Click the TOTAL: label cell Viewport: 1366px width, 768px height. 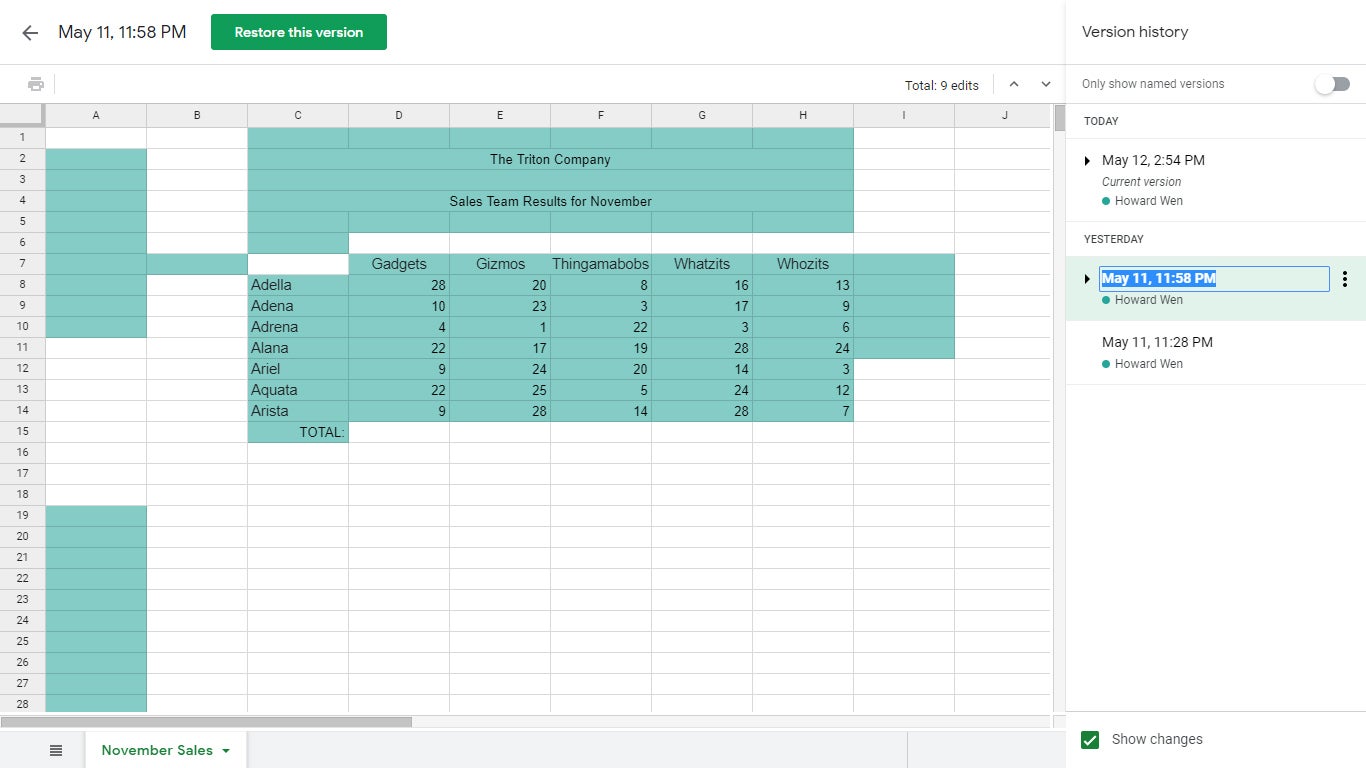point(298,432)
